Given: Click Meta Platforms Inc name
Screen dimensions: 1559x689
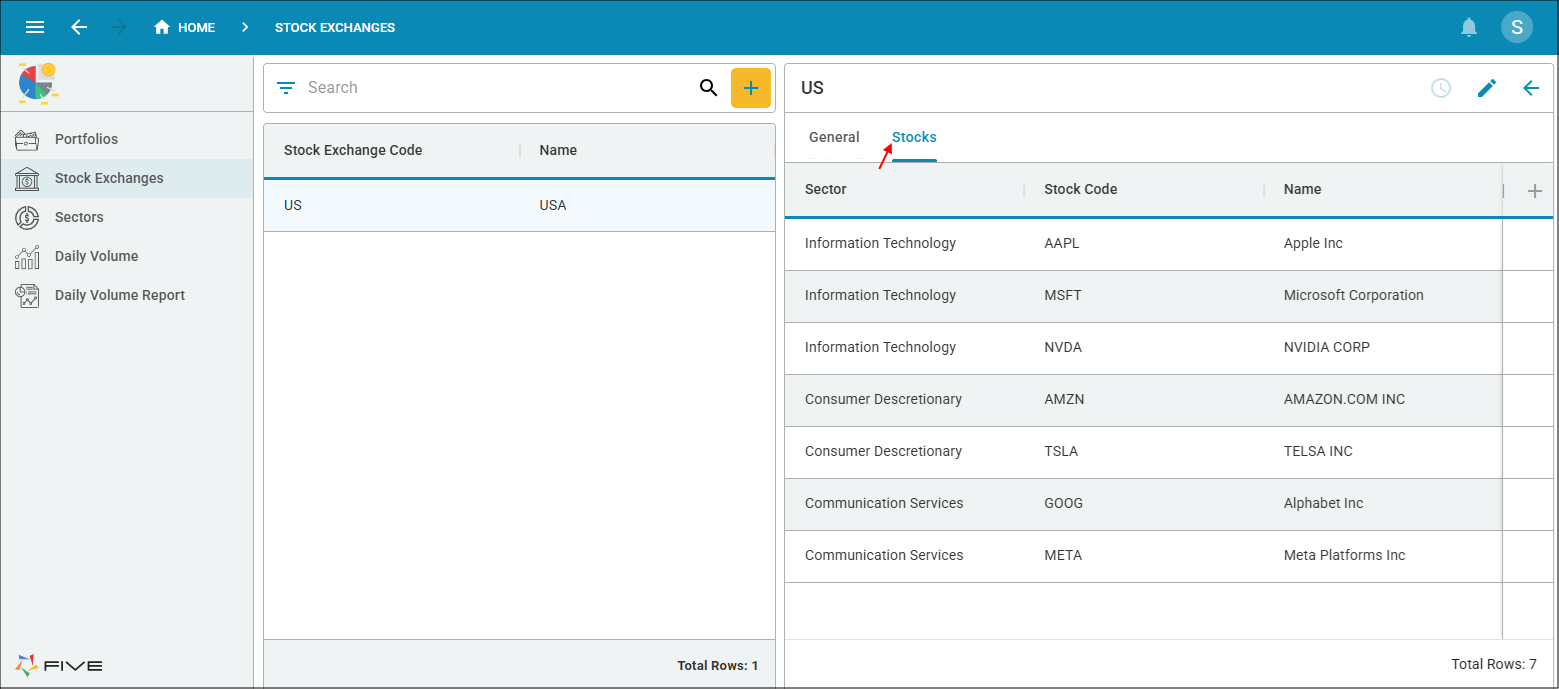Looking at the screenshot, I should (1345, 555).
